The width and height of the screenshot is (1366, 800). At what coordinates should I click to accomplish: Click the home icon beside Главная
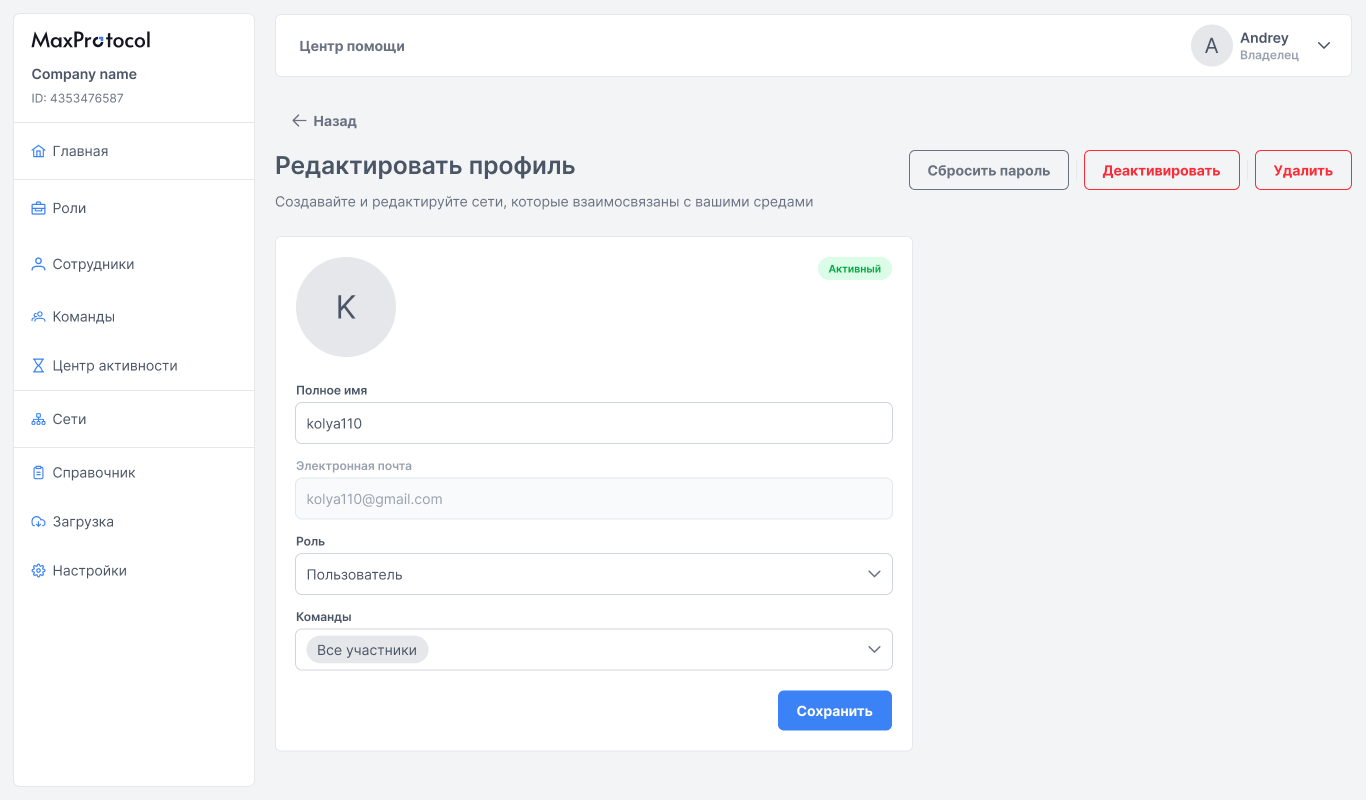39,152
